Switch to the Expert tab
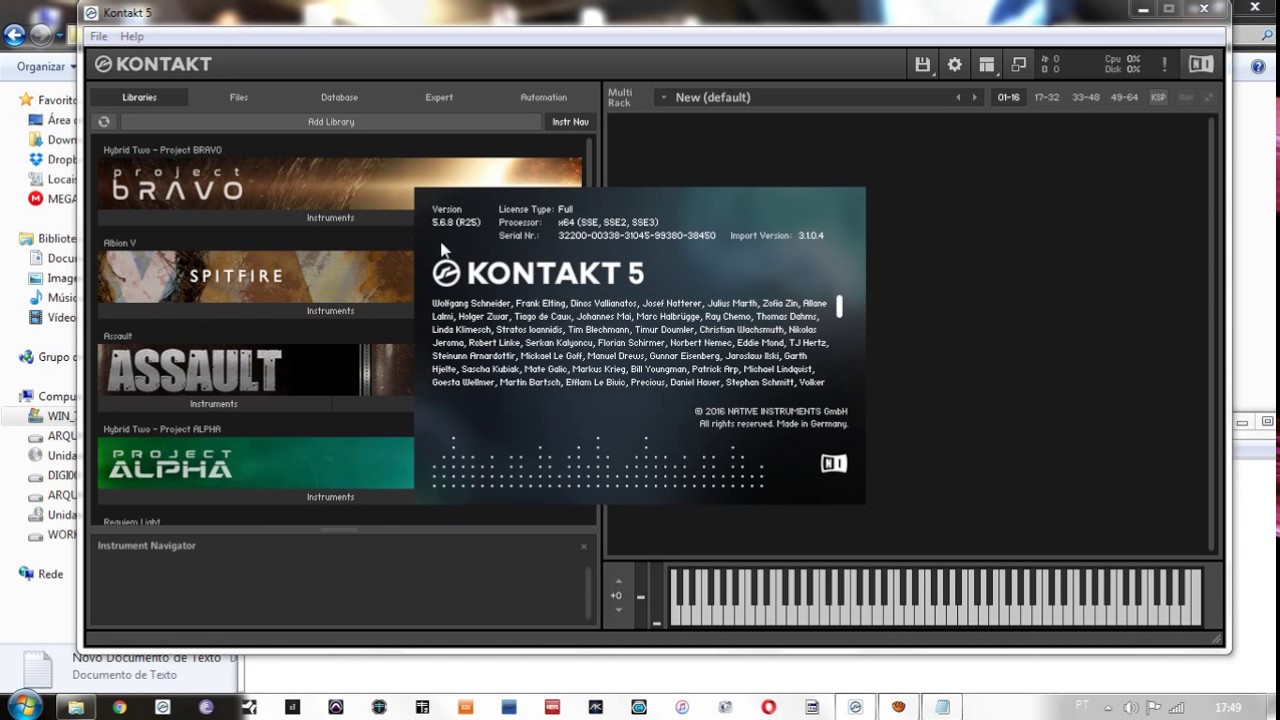1280x720 pixels. [x=439, y=97]
